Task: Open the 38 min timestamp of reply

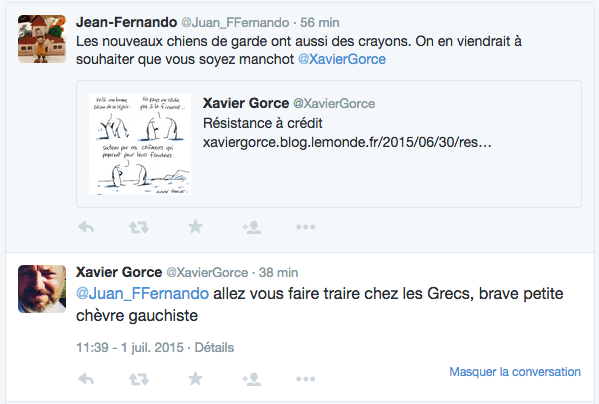Action: (278, 273)
